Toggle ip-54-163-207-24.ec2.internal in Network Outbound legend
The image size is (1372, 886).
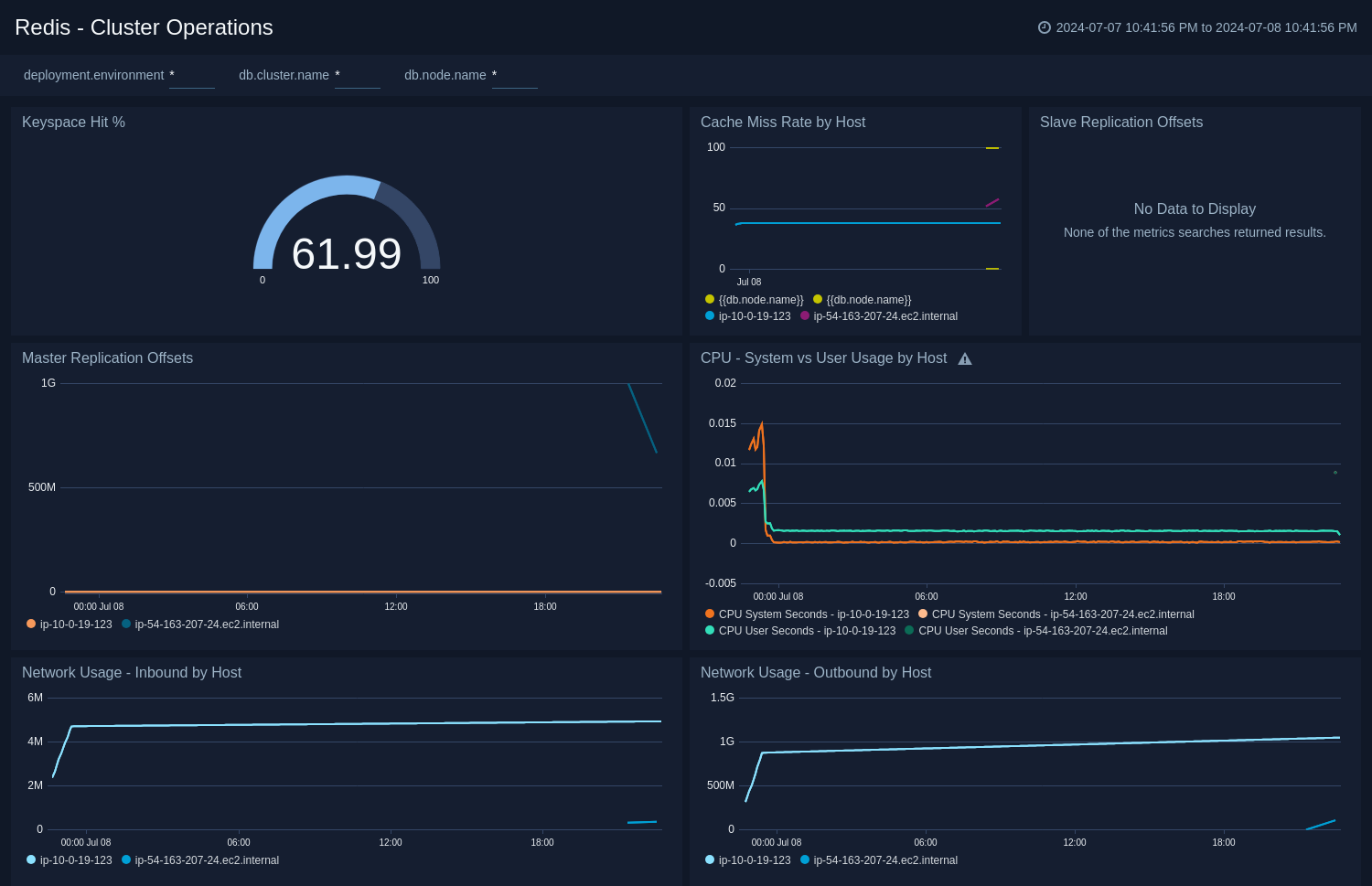click(x=879, y=860)
